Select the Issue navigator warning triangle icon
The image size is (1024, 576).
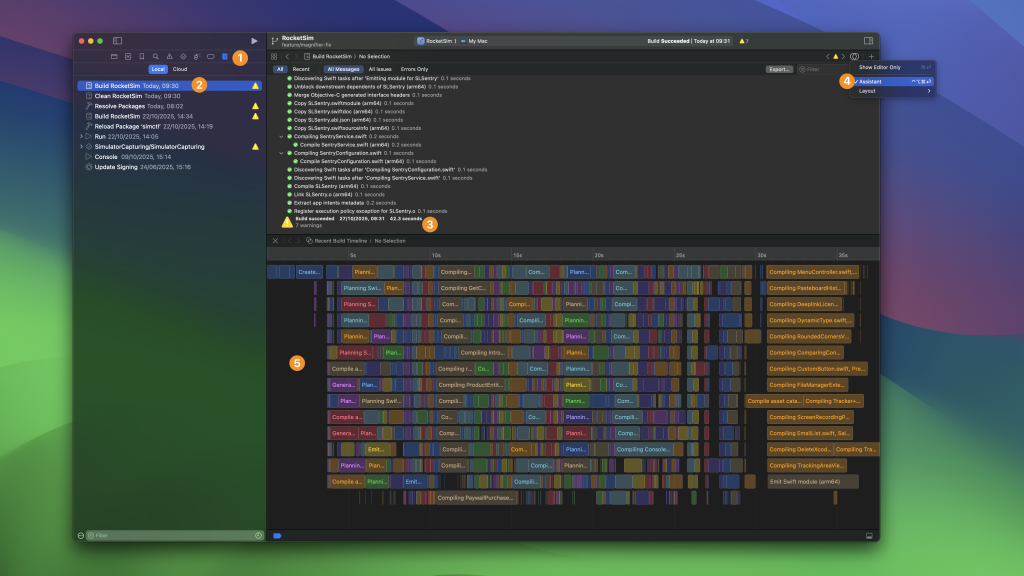point(170,57)
